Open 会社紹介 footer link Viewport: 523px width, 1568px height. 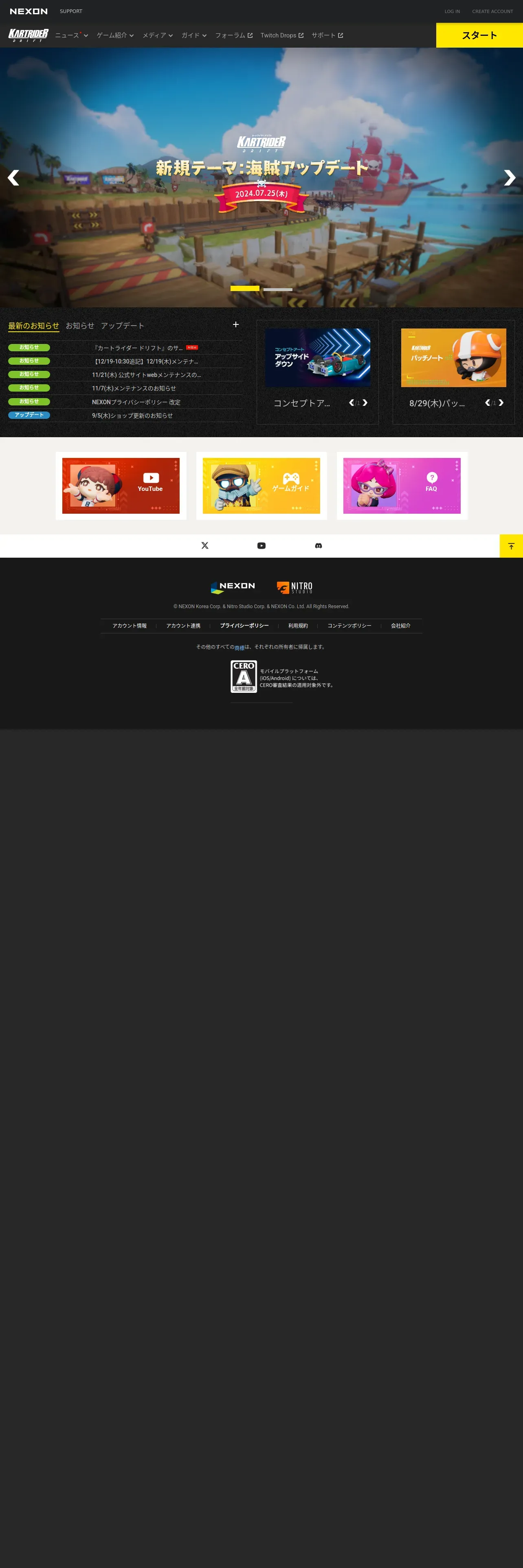point(400,626)
